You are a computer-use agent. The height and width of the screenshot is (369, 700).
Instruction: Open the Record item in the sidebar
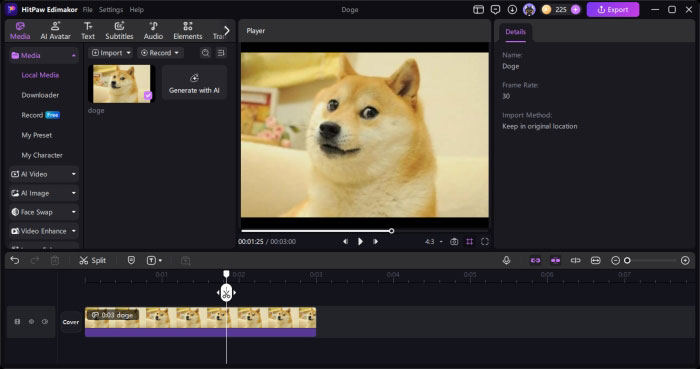tap(40, 115)
